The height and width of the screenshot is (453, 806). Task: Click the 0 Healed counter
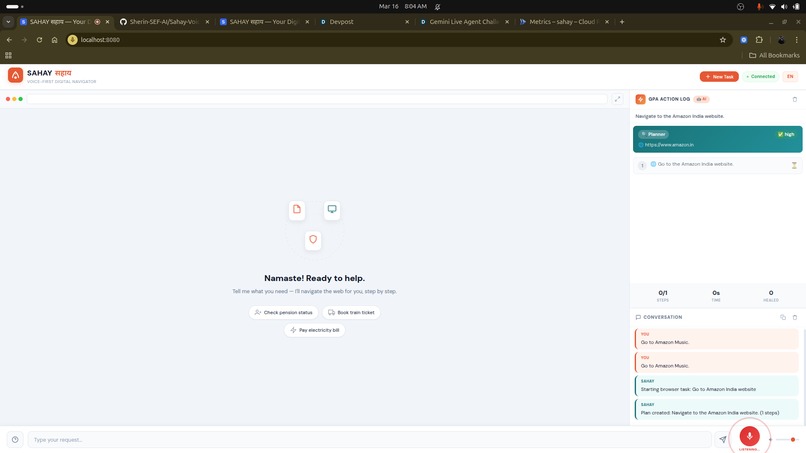771,296
